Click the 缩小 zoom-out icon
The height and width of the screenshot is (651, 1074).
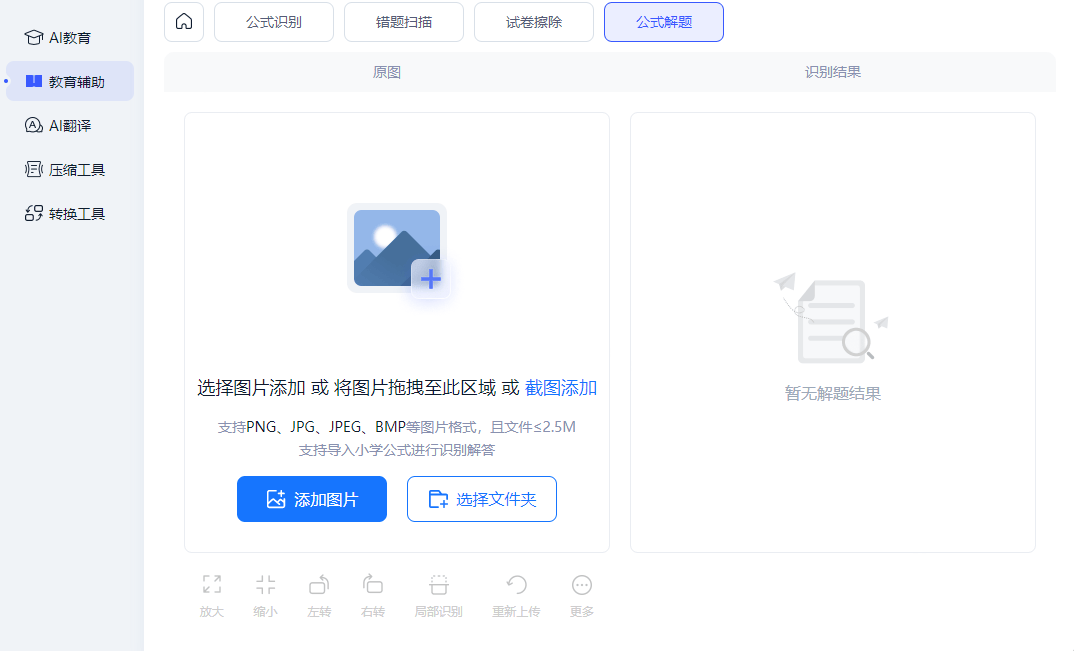click(x=265, y=585)
